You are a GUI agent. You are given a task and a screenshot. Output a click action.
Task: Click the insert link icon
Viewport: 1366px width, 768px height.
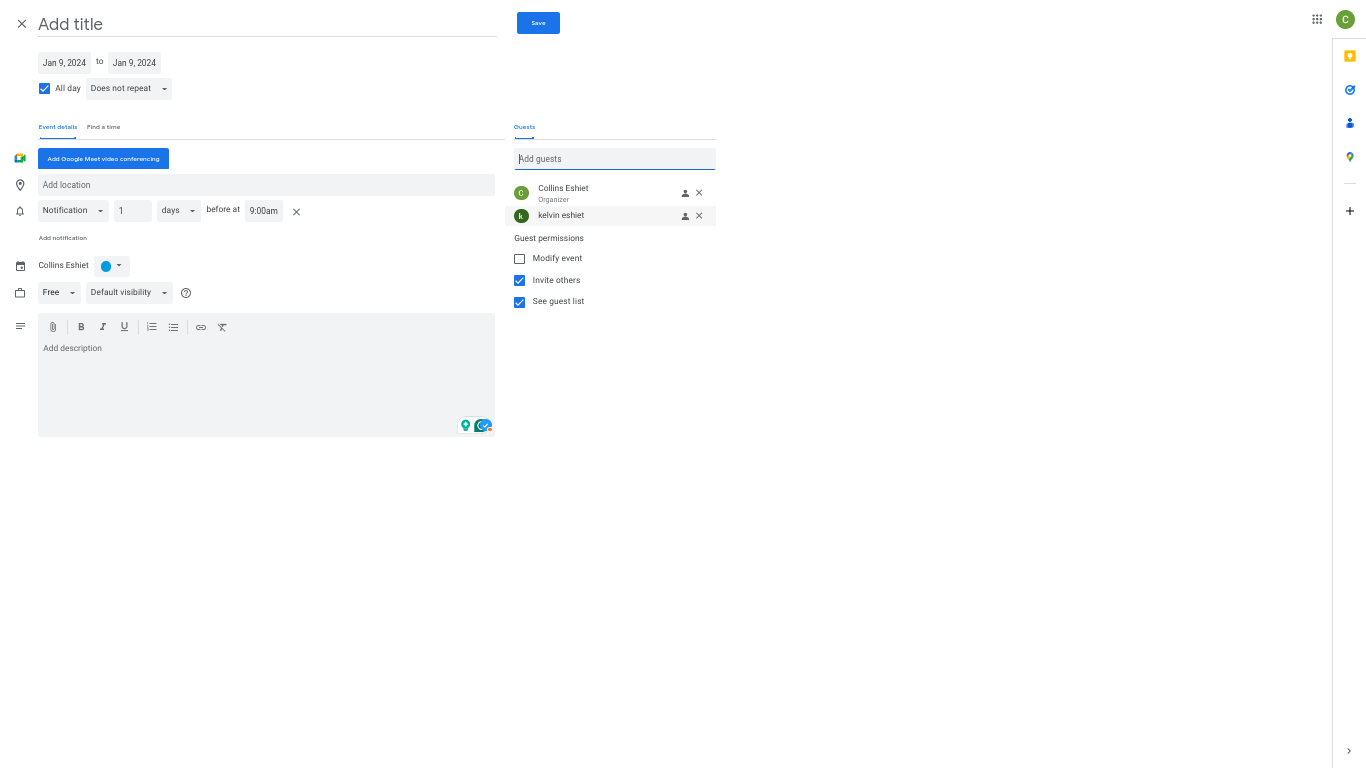[x=201, y=327]
